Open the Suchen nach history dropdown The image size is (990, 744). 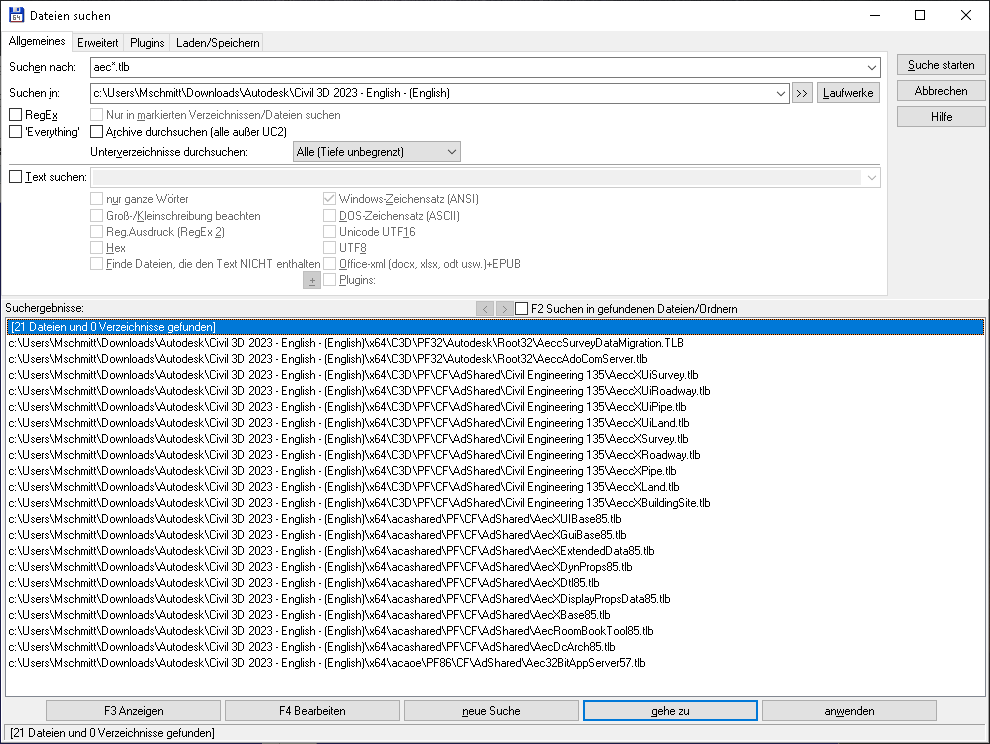click(x=871, y=67)
